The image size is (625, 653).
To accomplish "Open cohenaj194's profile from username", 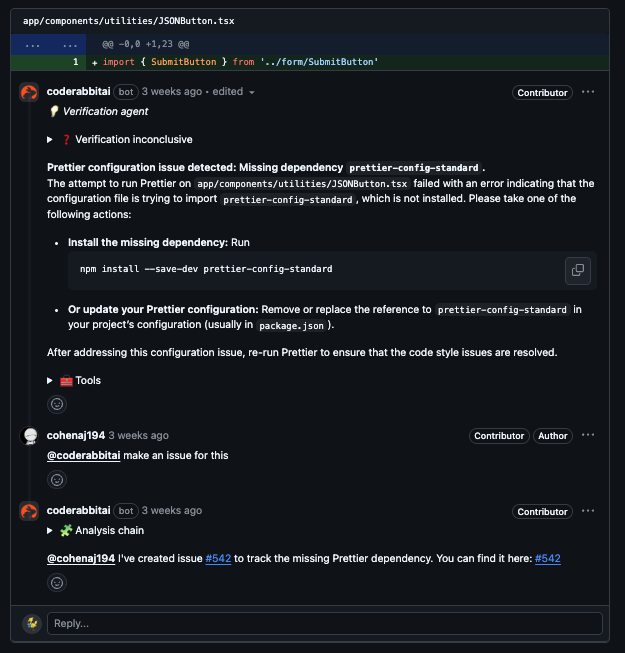I will tap(75, 435).
